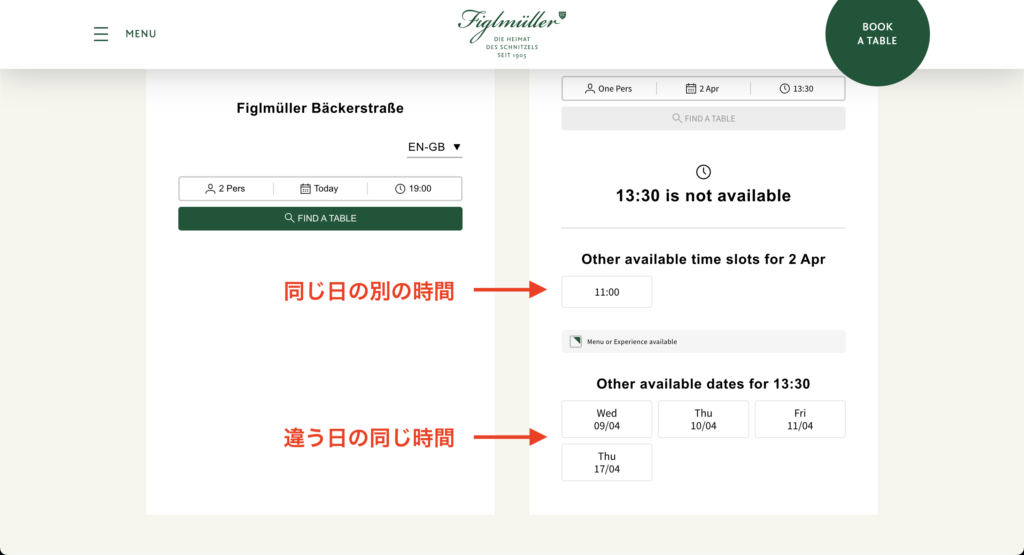Click the clock icon beside 19:00
The height and width of the screenshot is (555, 1024).
coord(400,189)
